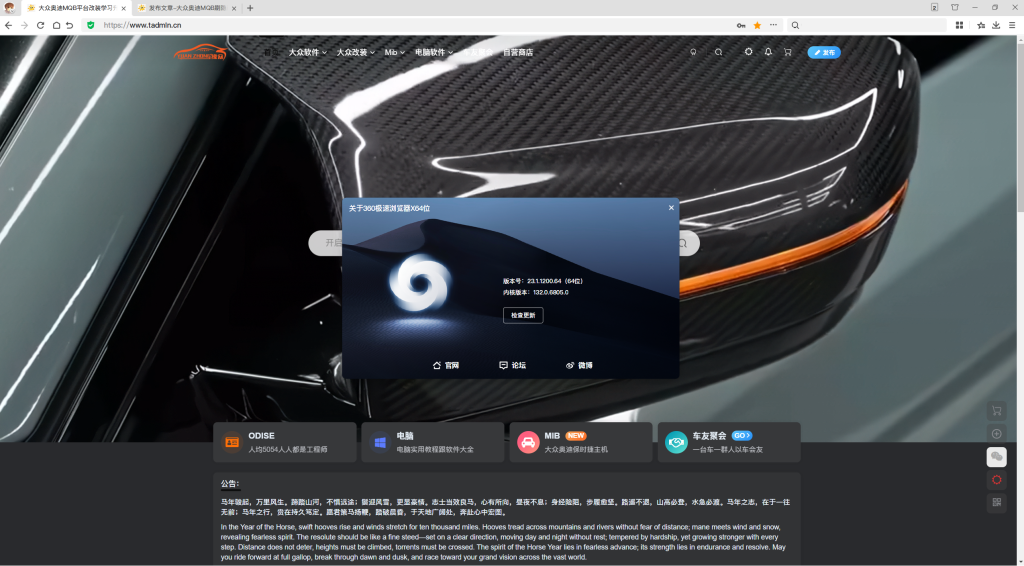Click the browser skin shirt icon
The width and height of the screenshot is (1024, 566).
(x=955, y=7)
